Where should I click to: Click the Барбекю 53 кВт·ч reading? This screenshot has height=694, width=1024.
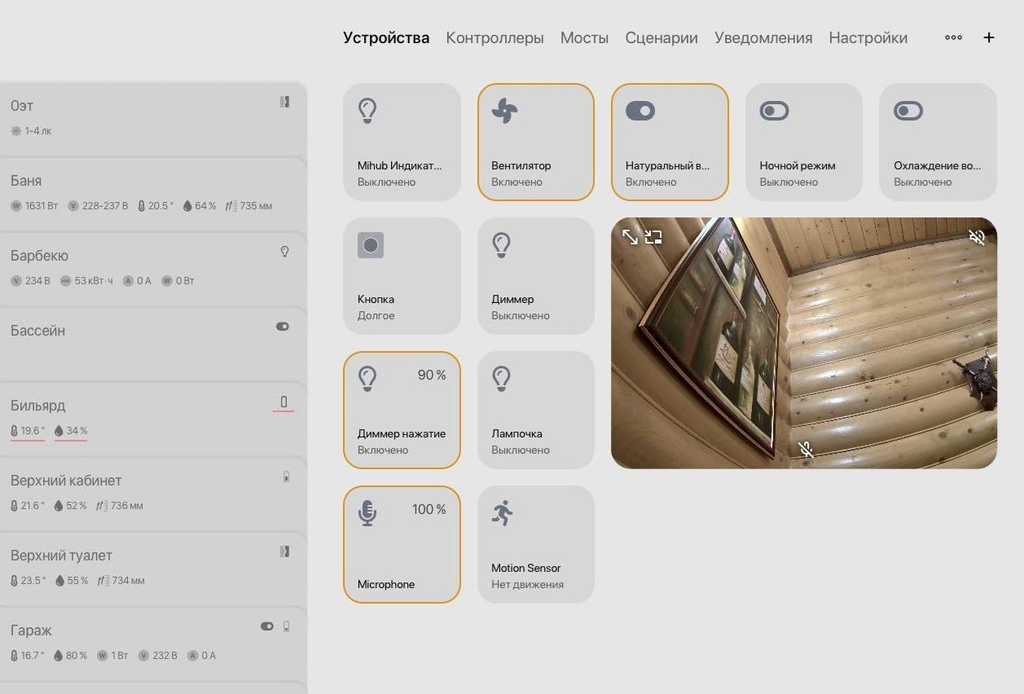86,281
